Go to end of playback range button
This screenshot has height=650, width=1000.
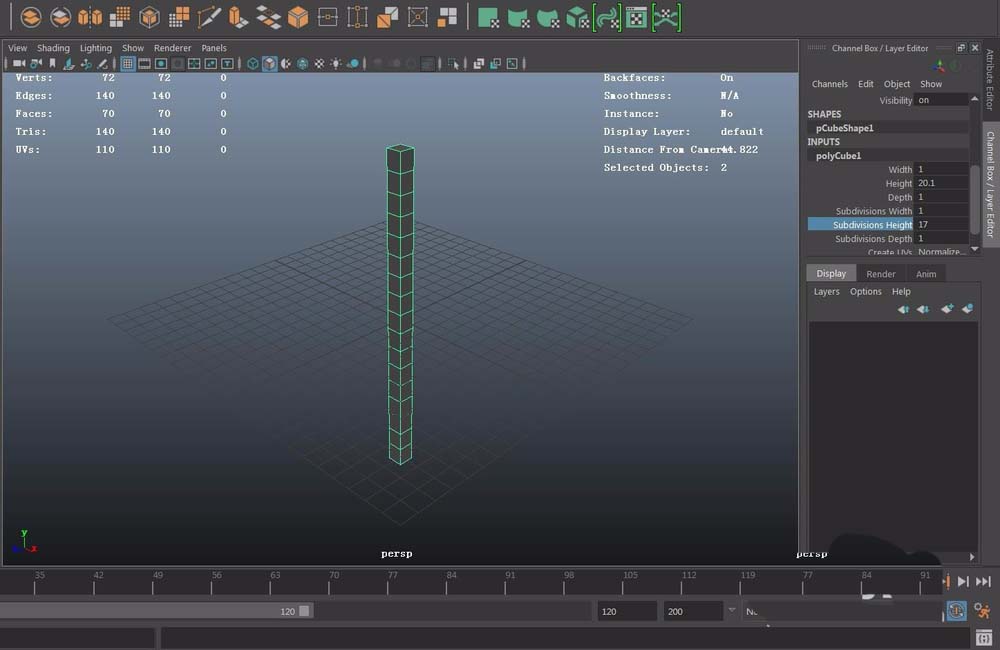point(983,581)
